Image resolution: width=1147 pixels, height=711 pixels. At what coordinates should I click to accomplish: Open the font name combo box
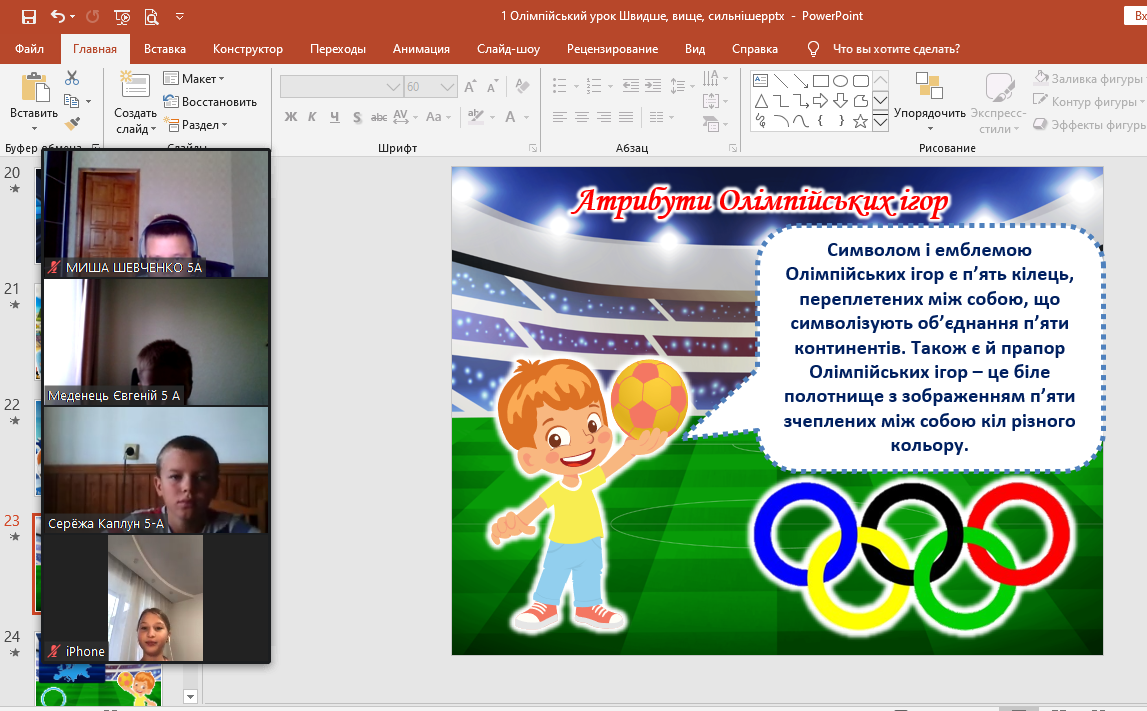342,87
